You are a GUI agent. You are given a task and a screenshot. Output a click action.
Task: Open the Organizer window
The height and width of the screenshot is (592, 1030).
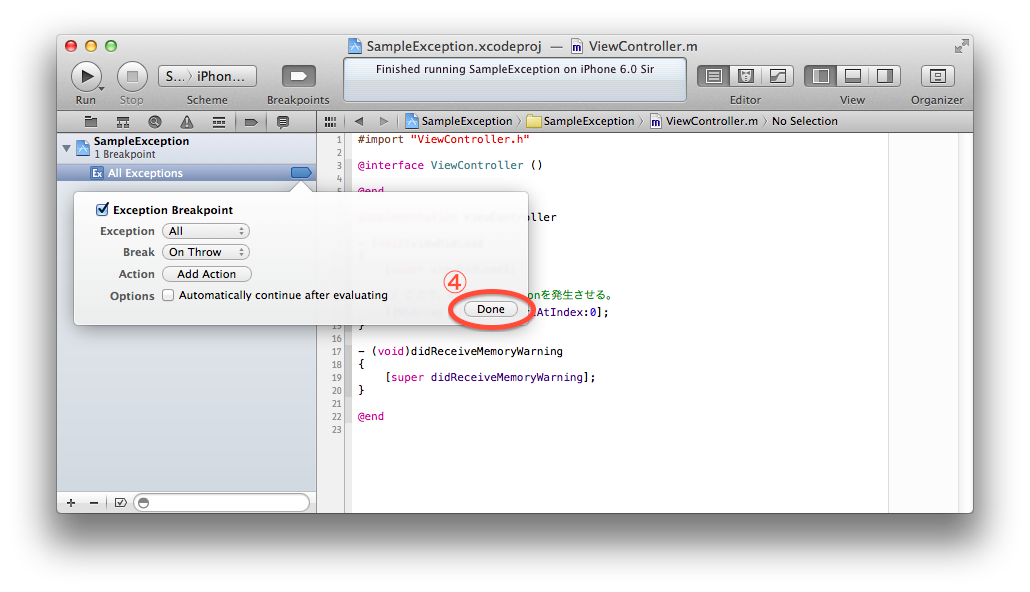937,76
